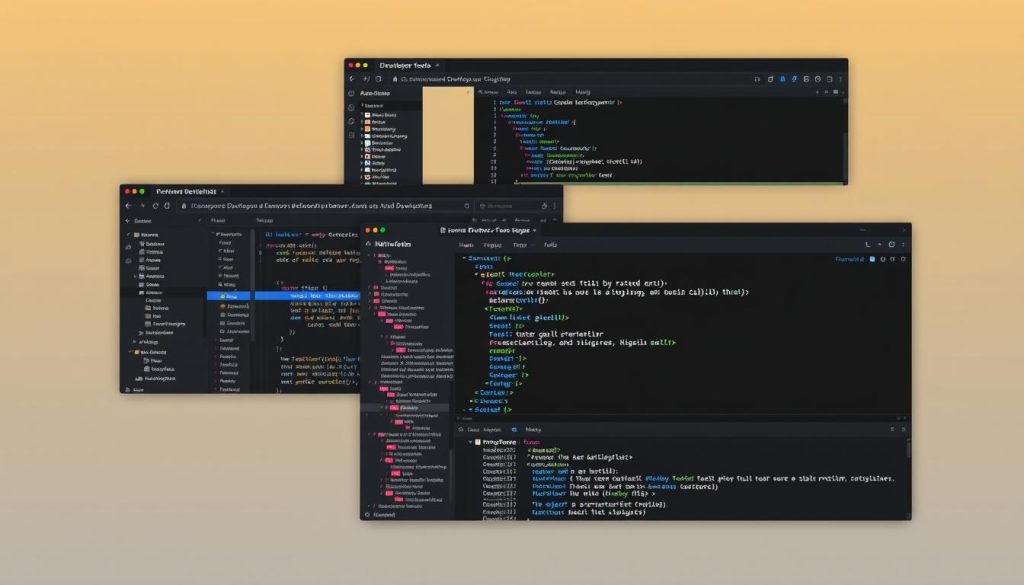Select the blue highlighted list row in left window

[x=283, y=296]
